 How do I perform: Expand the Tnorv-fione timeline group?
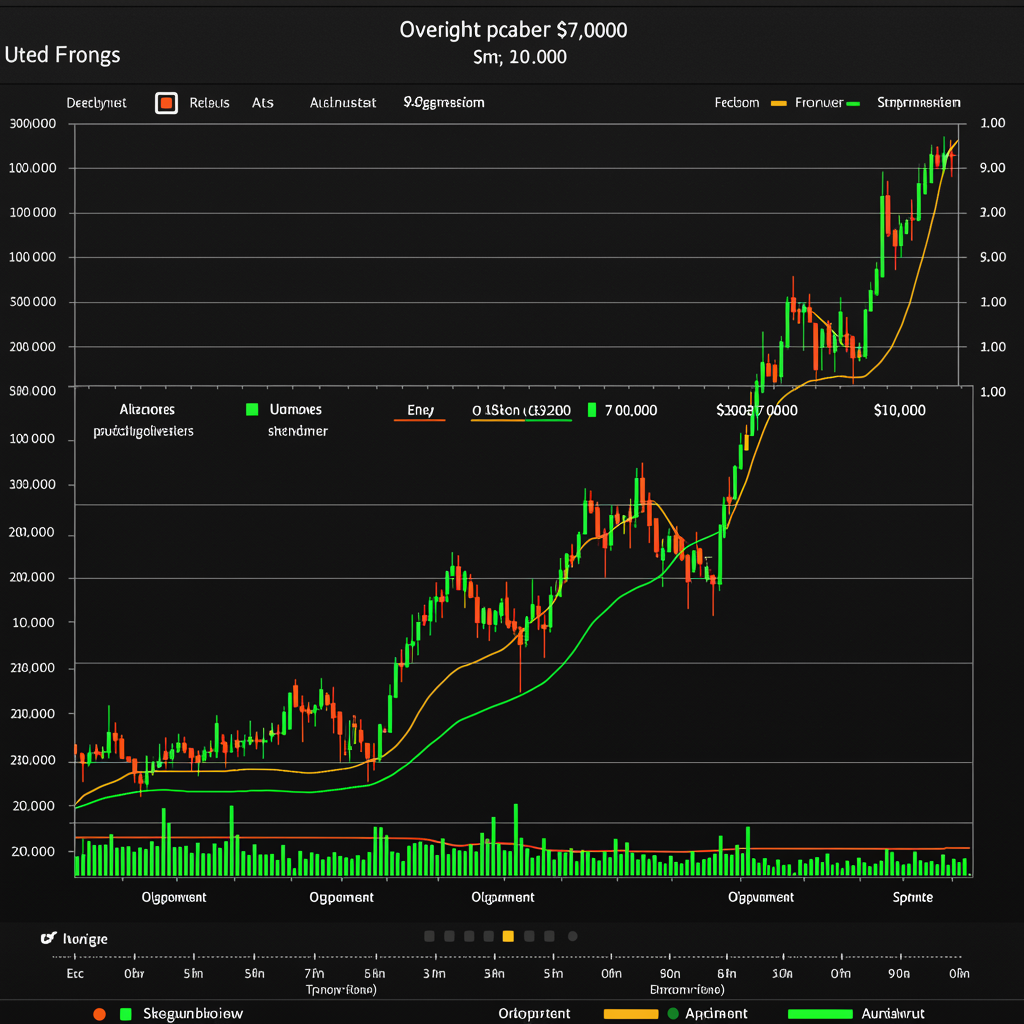[342, 988]
